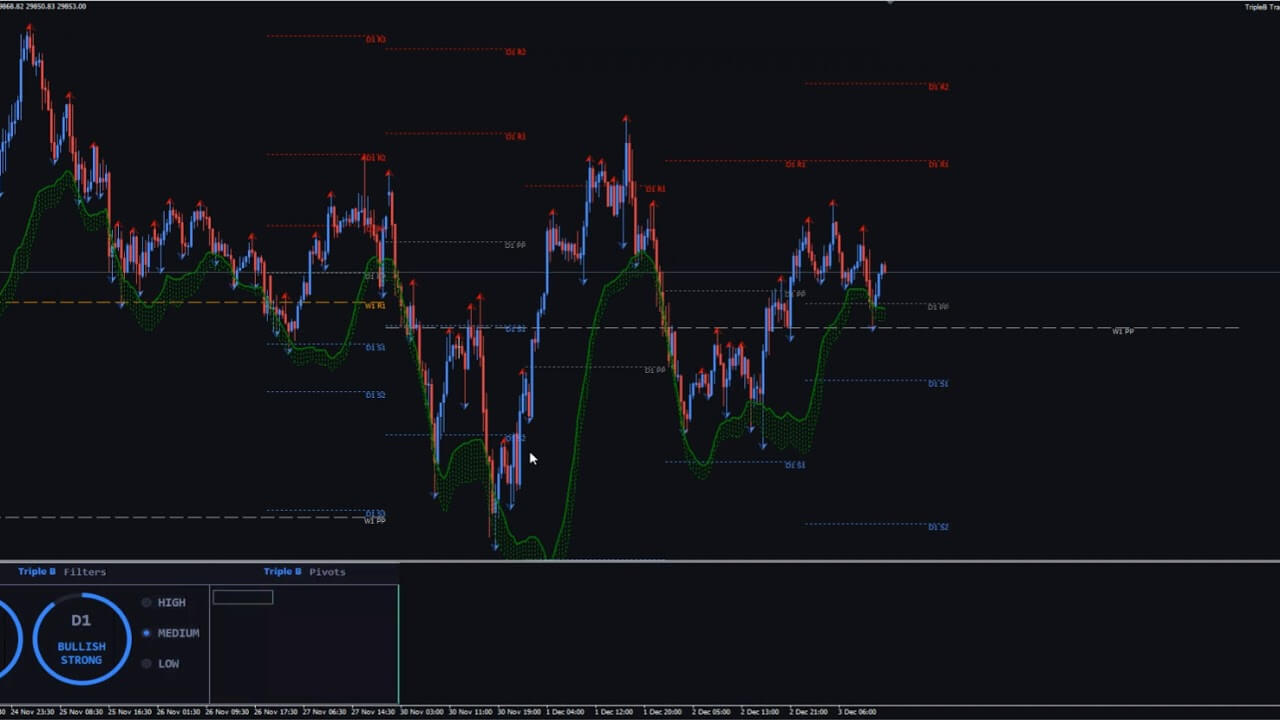Click the D1 Bullish Strong gauge
Viewport: 1280px width, 720px height.
click(x=81, y=639)
